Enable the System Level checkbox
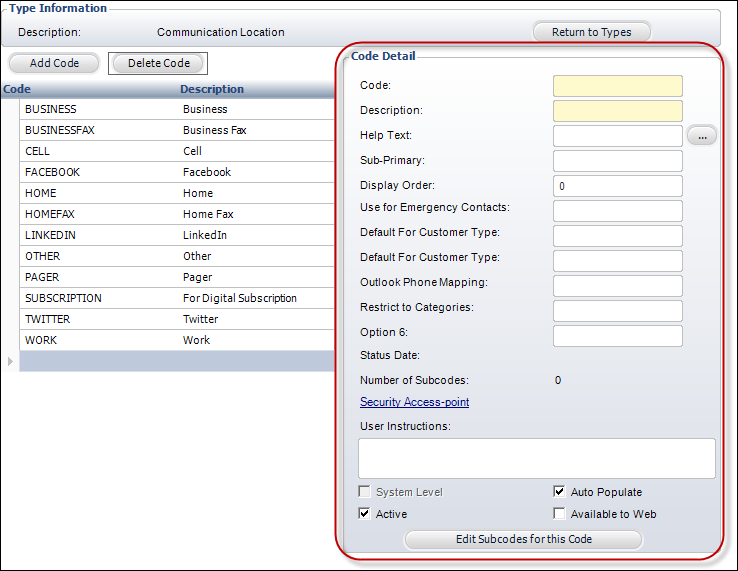This screenshot has height=571, width=738. click(x=365, y=492)
